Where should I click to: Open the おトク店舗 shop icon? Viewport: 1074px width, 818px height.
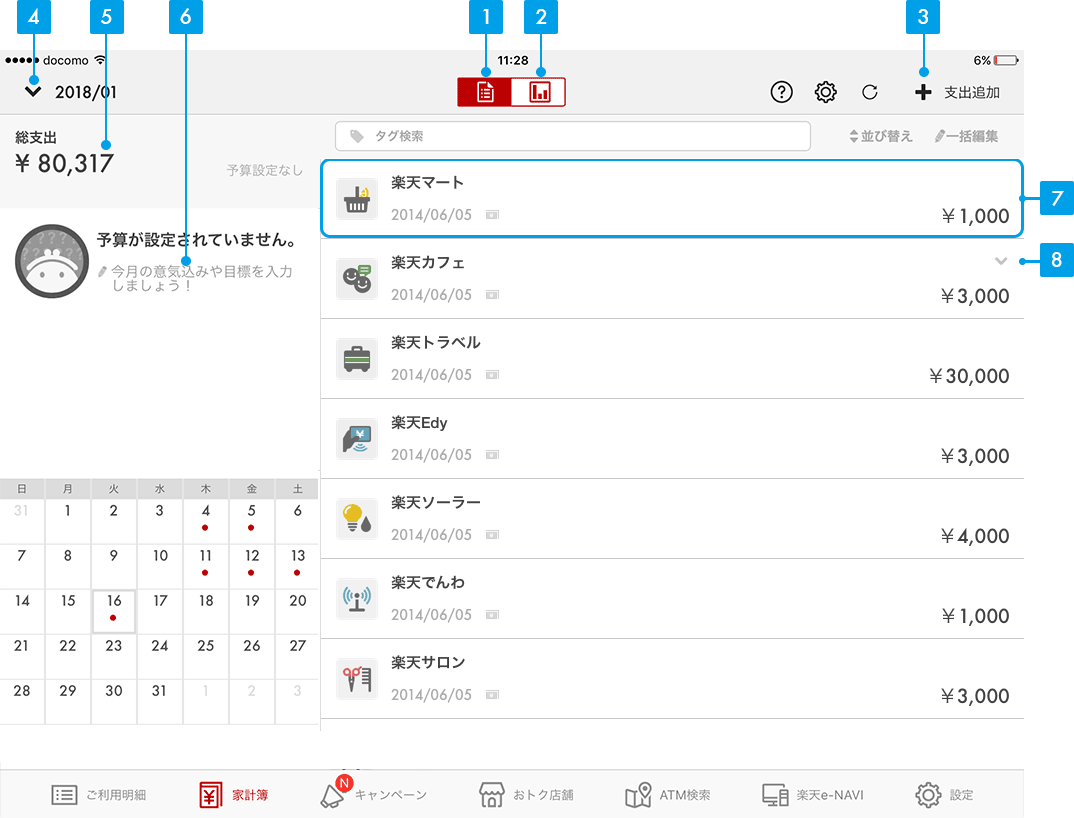(490, 795)
